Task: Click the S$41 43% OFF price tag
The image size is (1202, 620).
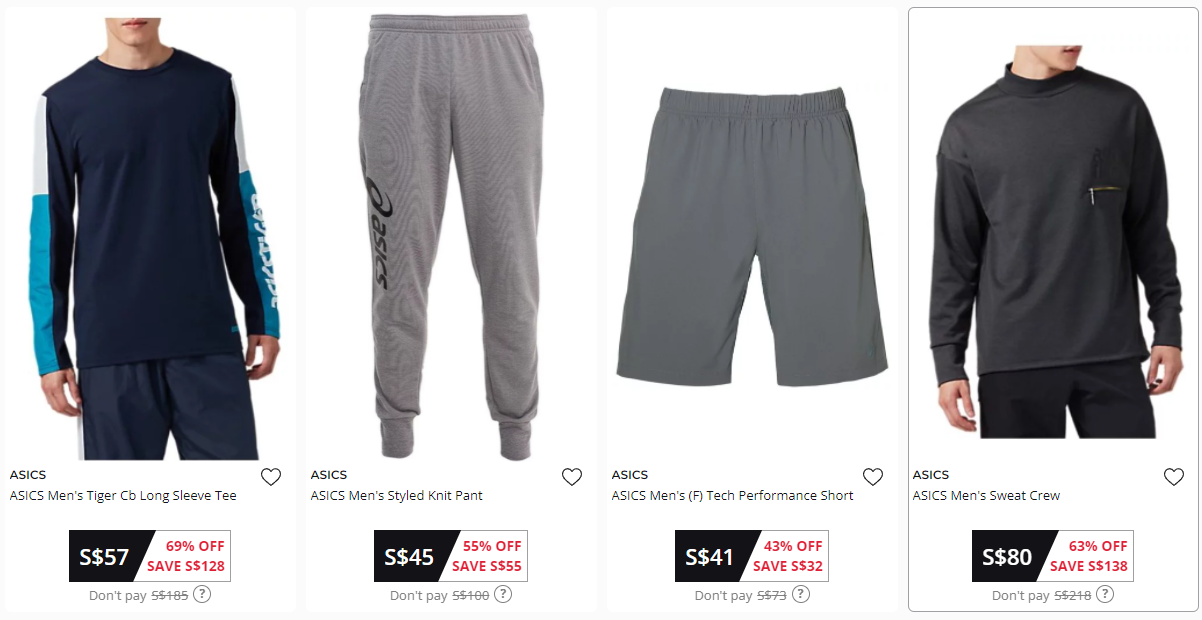Action: (752, 556)
